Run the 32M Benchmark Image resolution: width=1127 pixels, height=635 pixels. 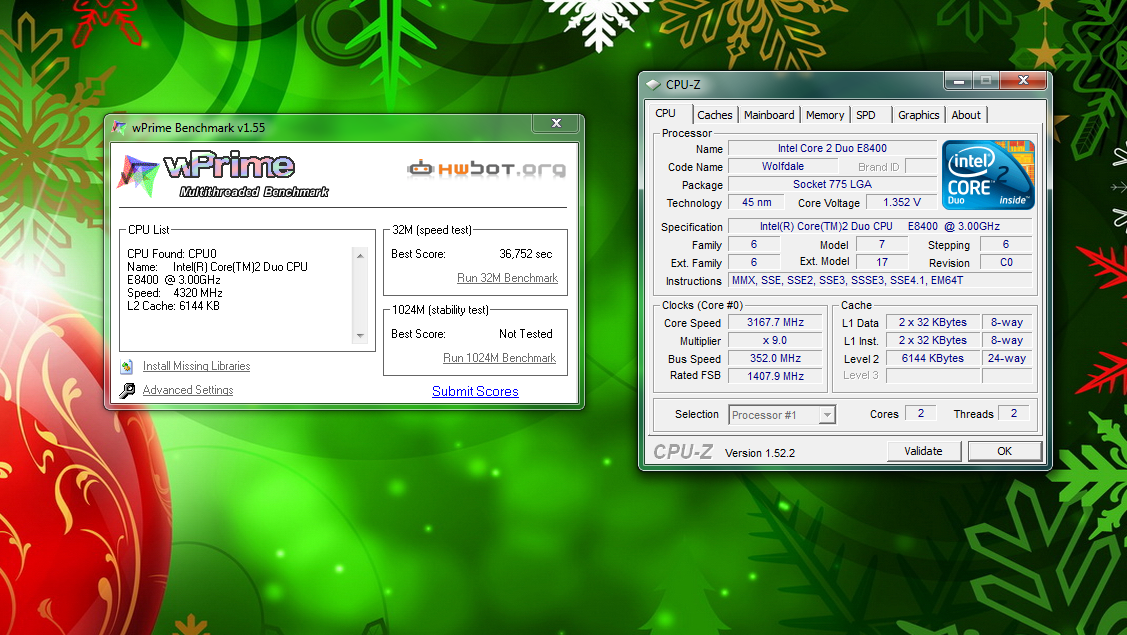(x=507, y=278)
